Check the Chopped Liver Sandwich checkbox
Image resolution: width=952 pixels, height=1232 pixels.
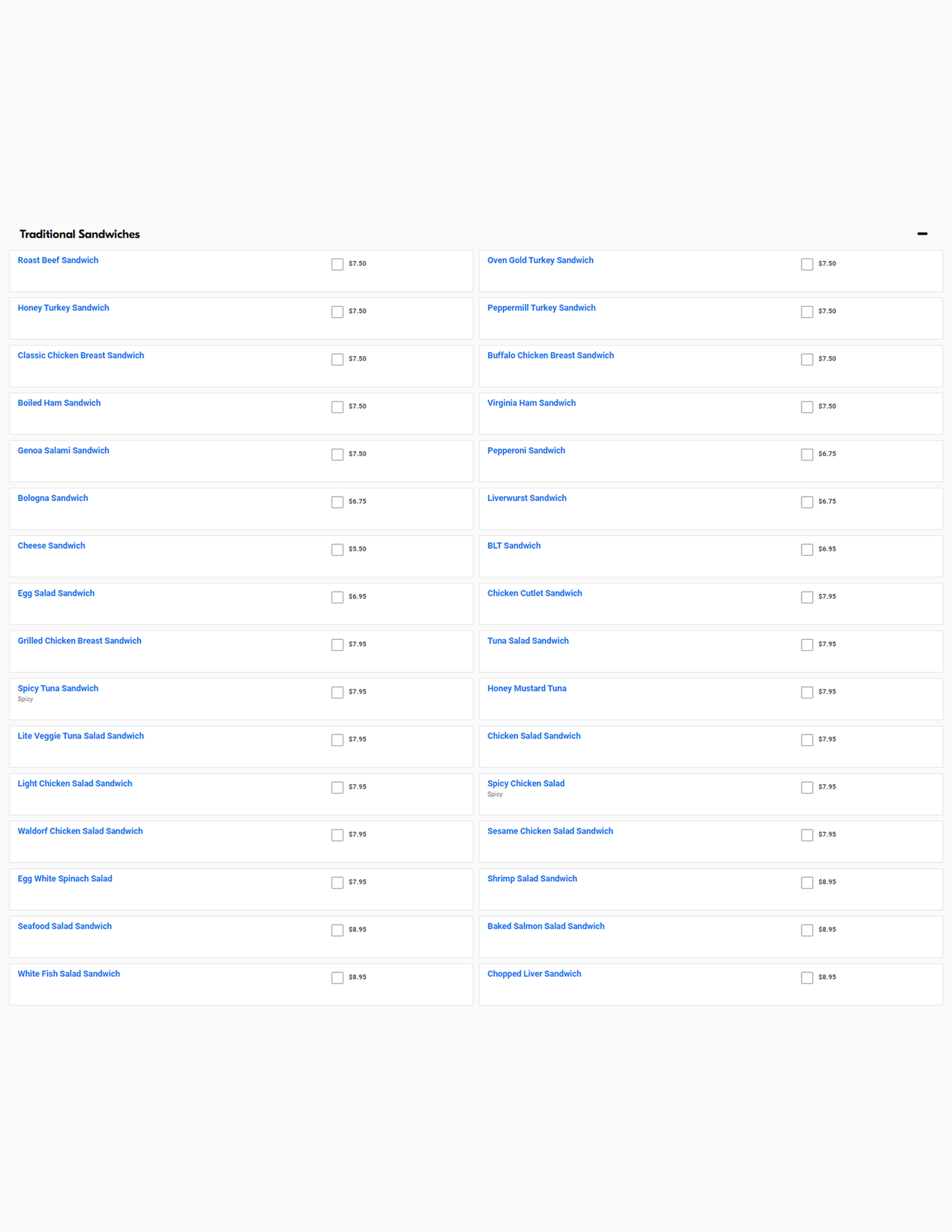pos(807,978)
